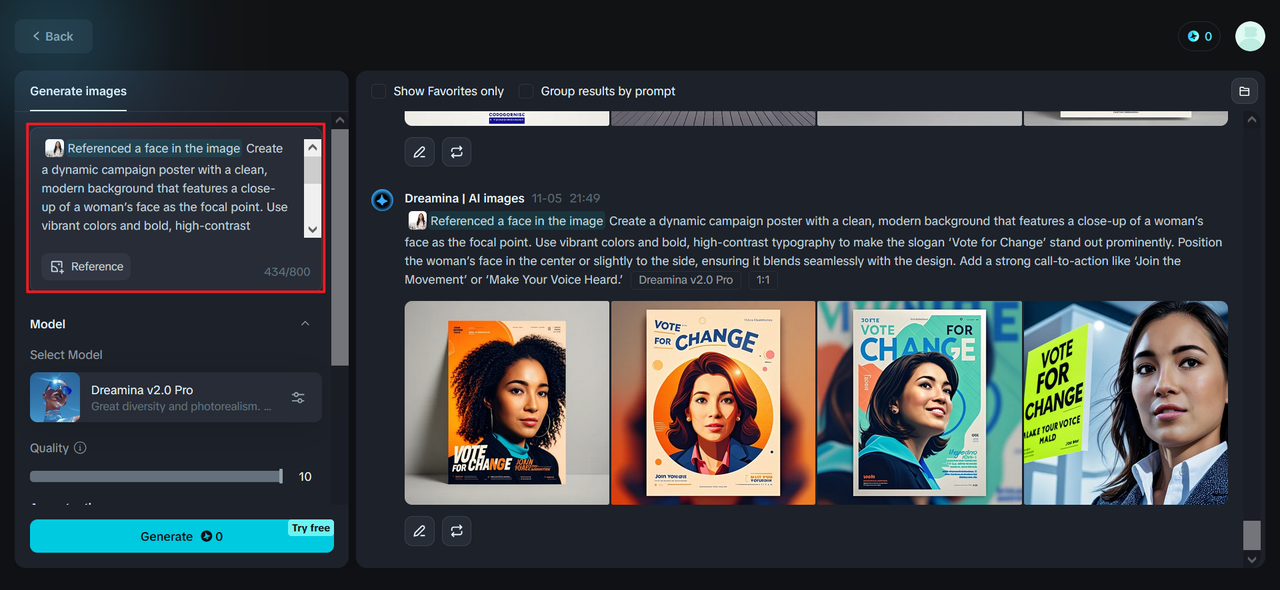This screenshot has width=1280, height=590.
Task: Click the 434/800 character counter
Action: pyautogui.click(x=287, y=272)
